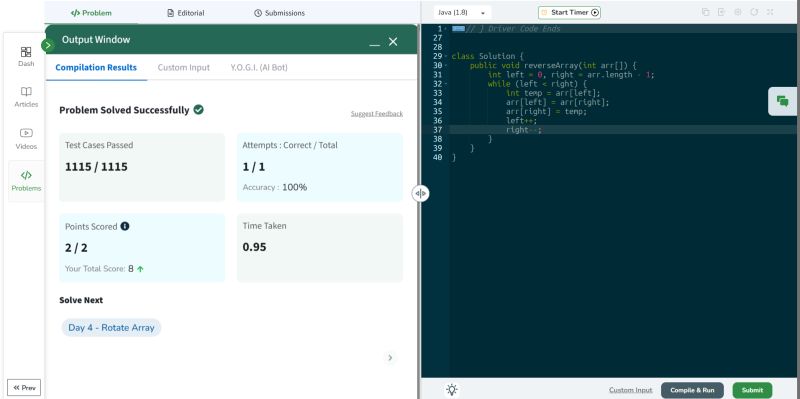
Task: Open the Articles sidebar icon
Action: coord(26,97)
